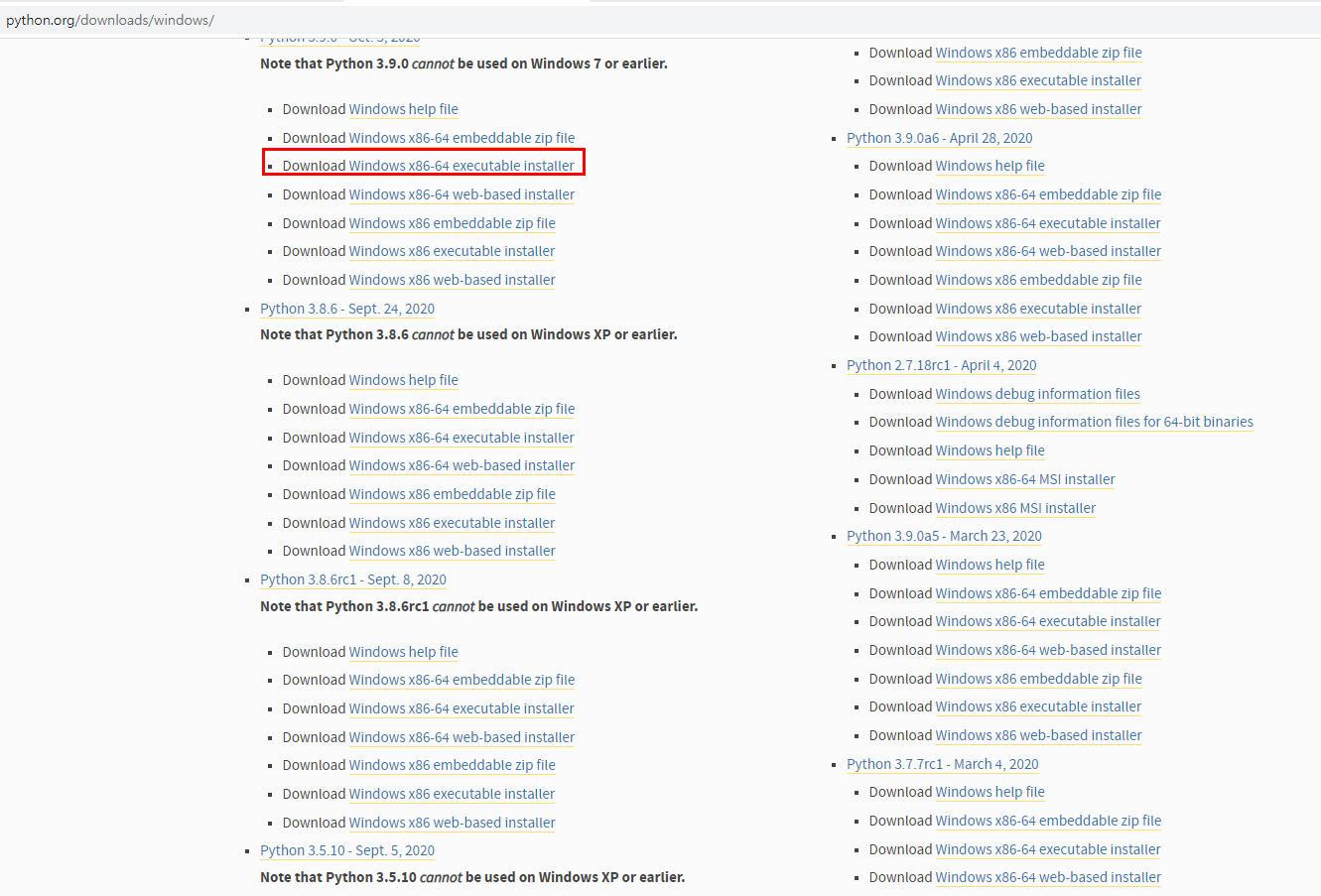The height and width of the screenshot is (896, 1321).
Task: Download Python 3.7.7rc1 x86-64 embeddable zip file
Action: (1048, 821)
